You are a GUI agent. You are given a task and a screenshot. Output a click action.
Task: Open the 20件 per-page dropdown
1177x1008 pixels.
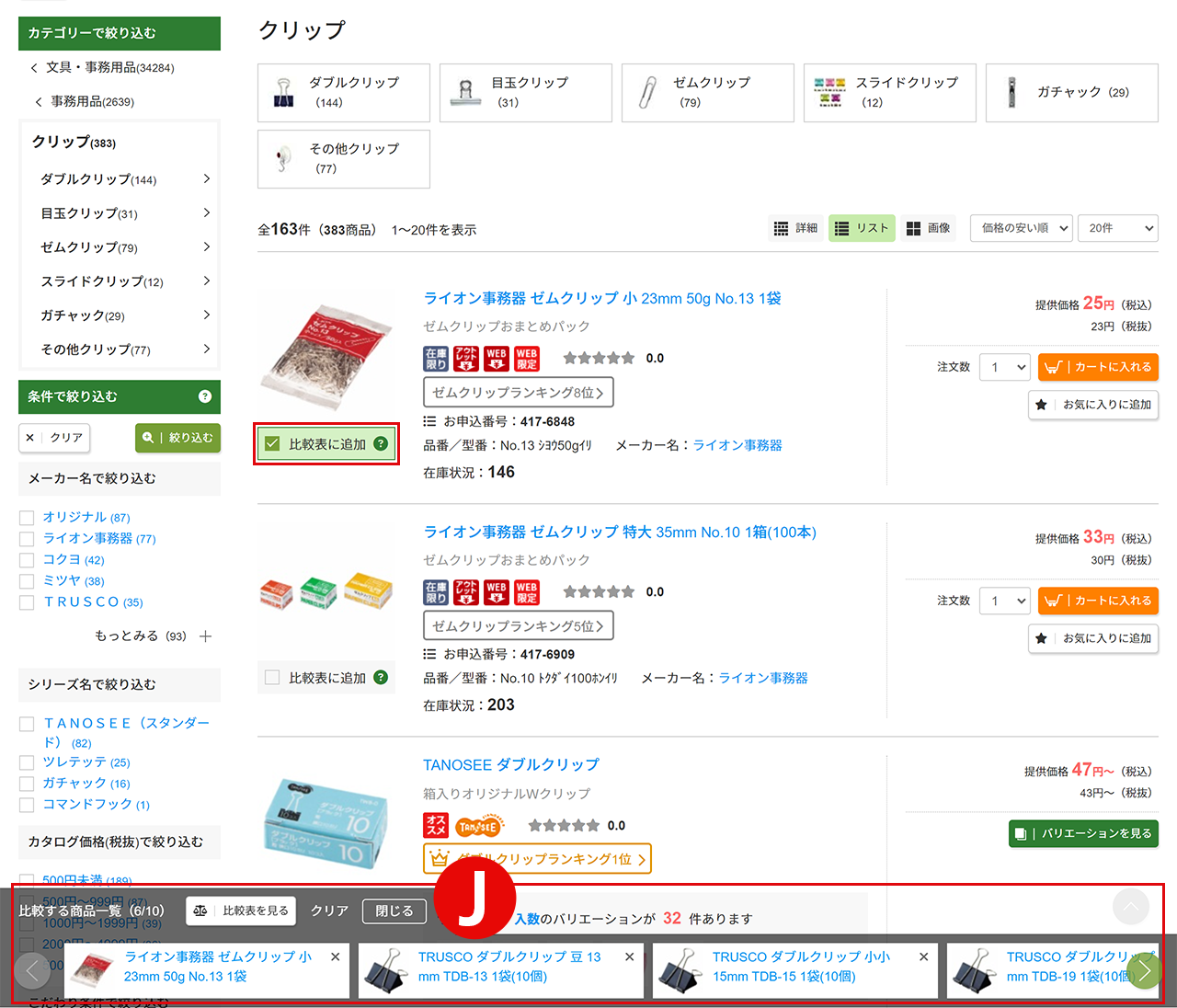point(1118,228)
